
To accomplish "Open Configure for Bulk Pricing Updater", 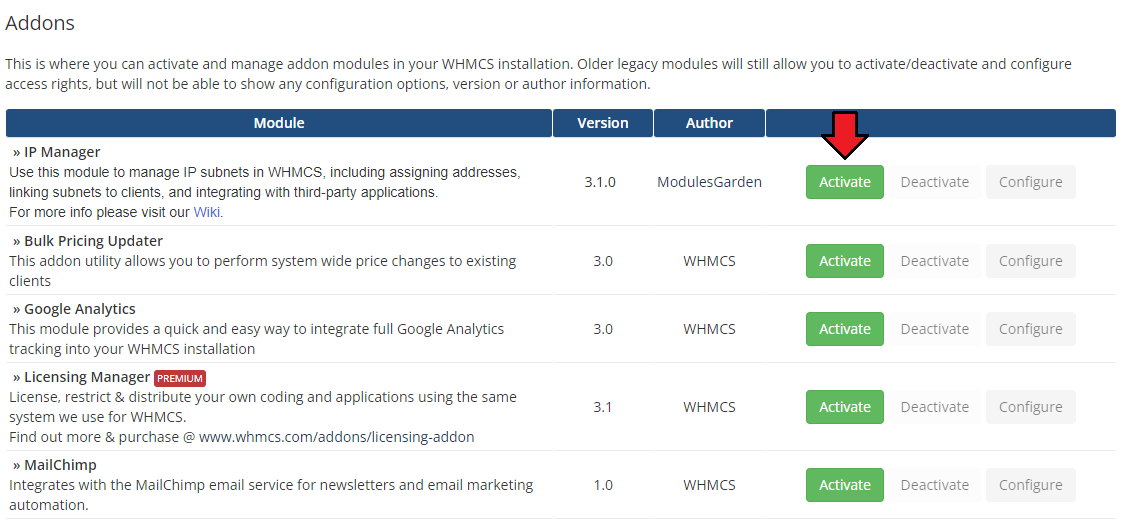I will click(1030, 261).
